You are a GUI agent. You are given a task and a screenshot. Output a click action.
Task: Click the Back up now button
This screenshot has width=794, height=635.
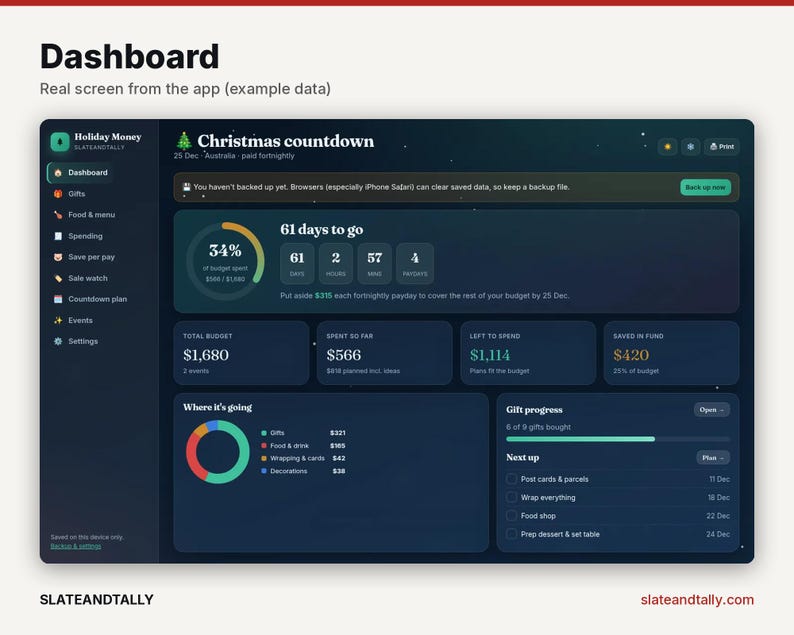705,187
